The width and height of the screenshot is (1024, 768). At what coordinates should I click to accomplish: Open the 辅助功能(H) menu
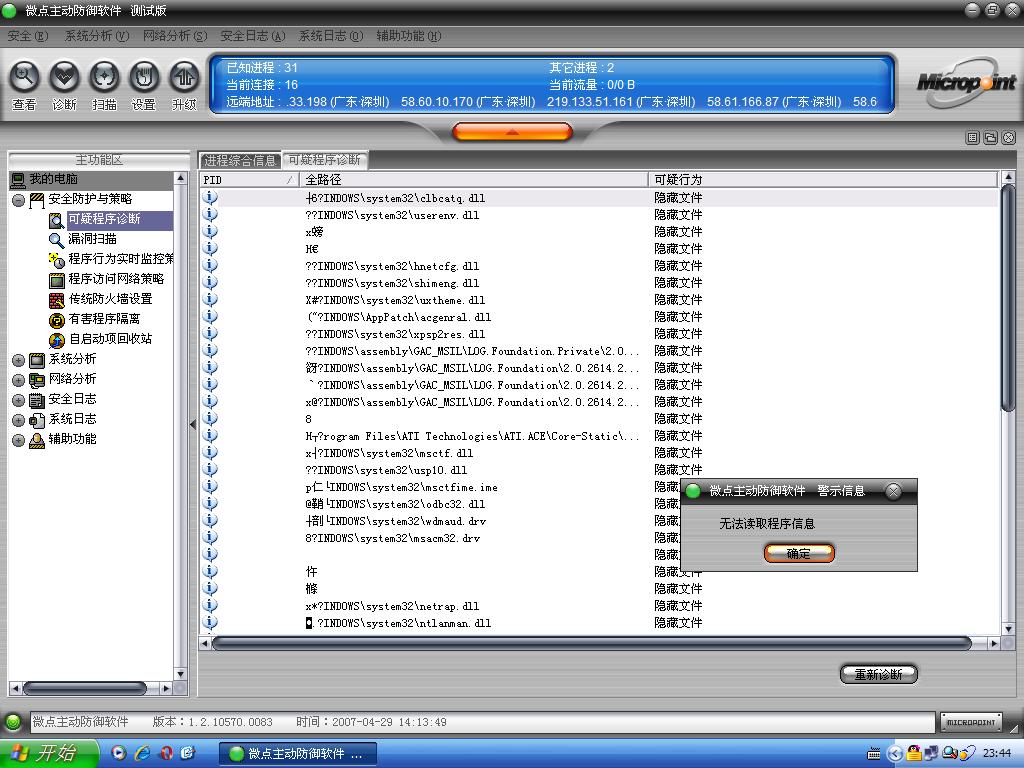(x=409, y=36)
